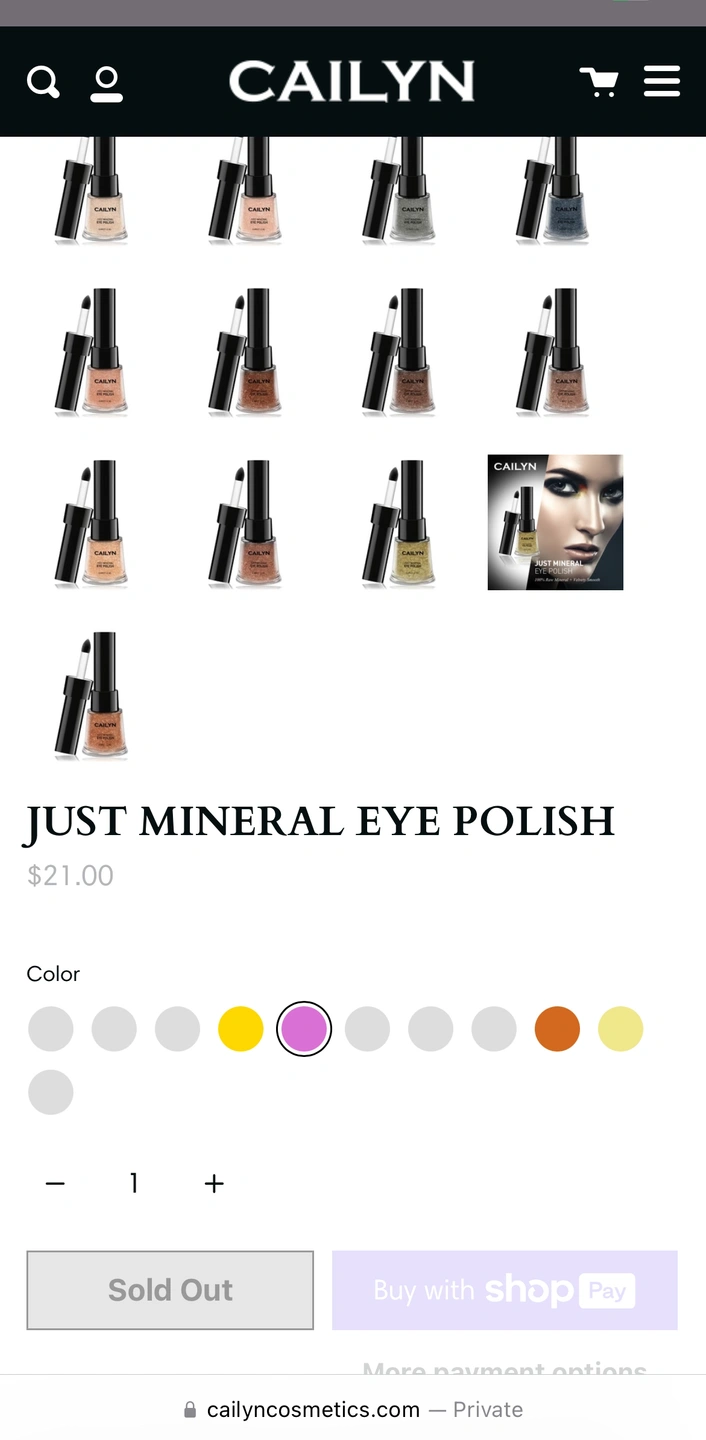Click Buy with Shop Pay button
The width and height of the screenshot is (706, 1440).
[x=505, y=1290]
